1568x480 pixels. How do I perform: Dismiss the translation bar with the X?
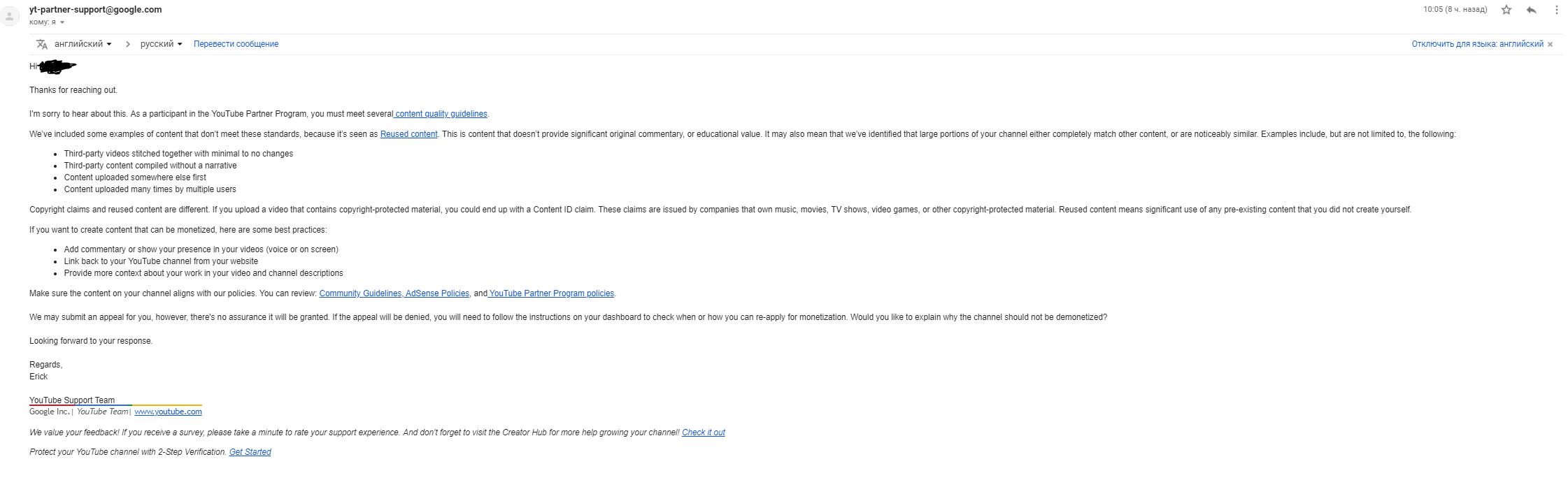tap(1550, 45)
